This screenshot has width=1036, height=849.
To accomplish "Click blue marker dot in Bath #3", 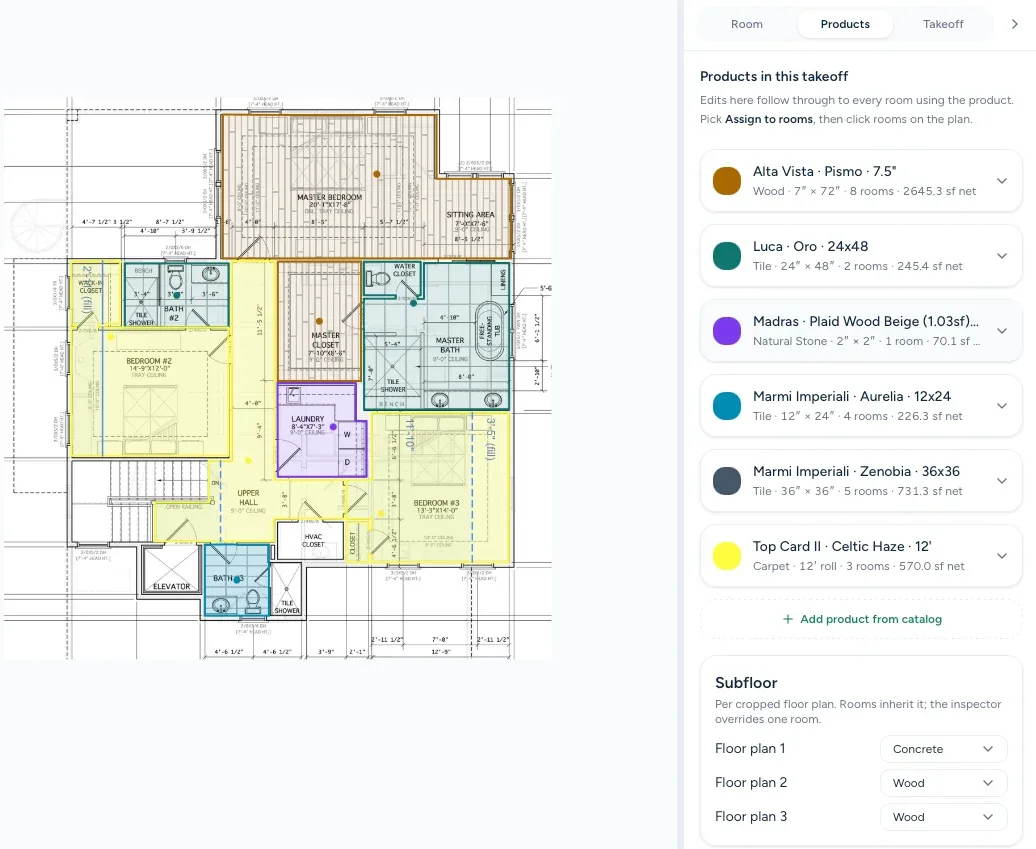I will click(x=237, y=579).
